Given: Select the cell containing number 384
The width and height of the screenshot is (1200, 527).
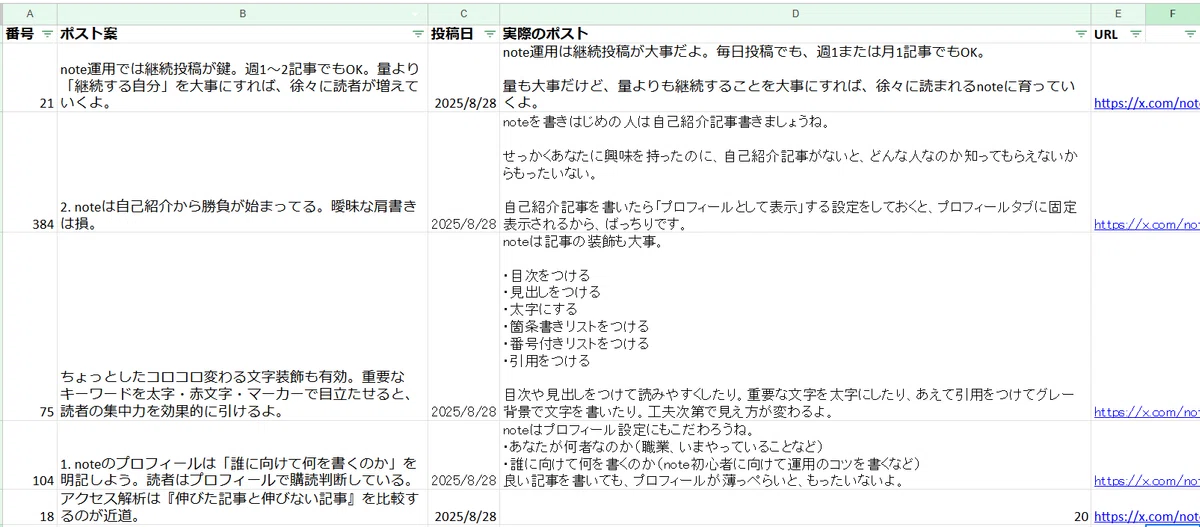Looking at the screenshot, I should [28, 173].
